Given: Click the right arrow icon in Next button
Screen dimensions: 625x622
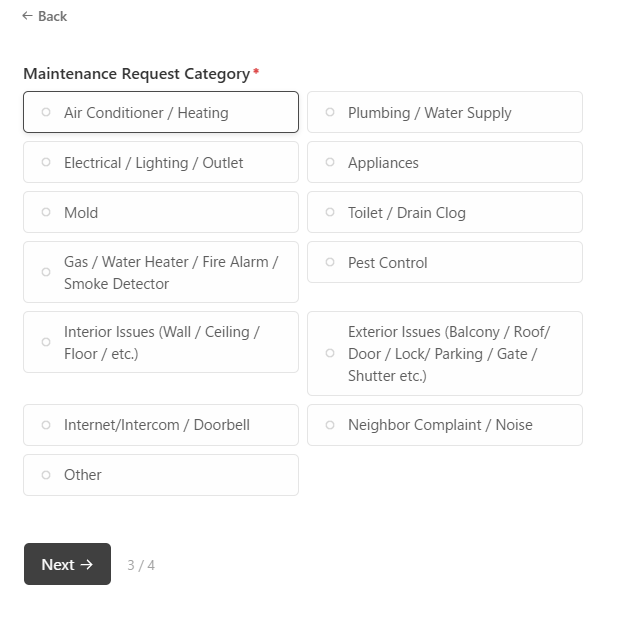Looking at the screenshot, I should tap(87, 564).
